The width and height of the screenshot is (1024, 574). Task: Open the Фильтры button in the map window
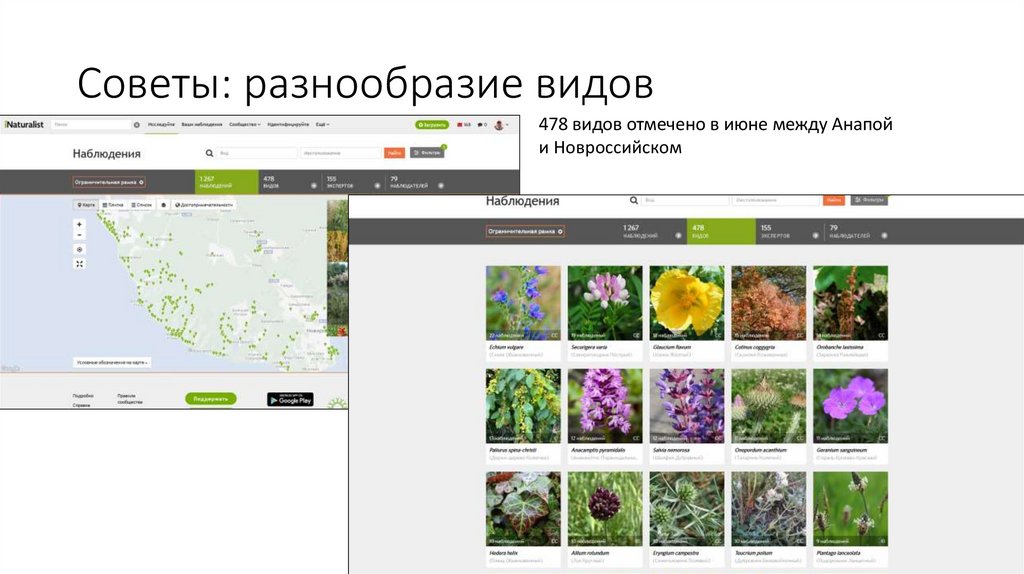pyautogui.click(x=427, y=153)
